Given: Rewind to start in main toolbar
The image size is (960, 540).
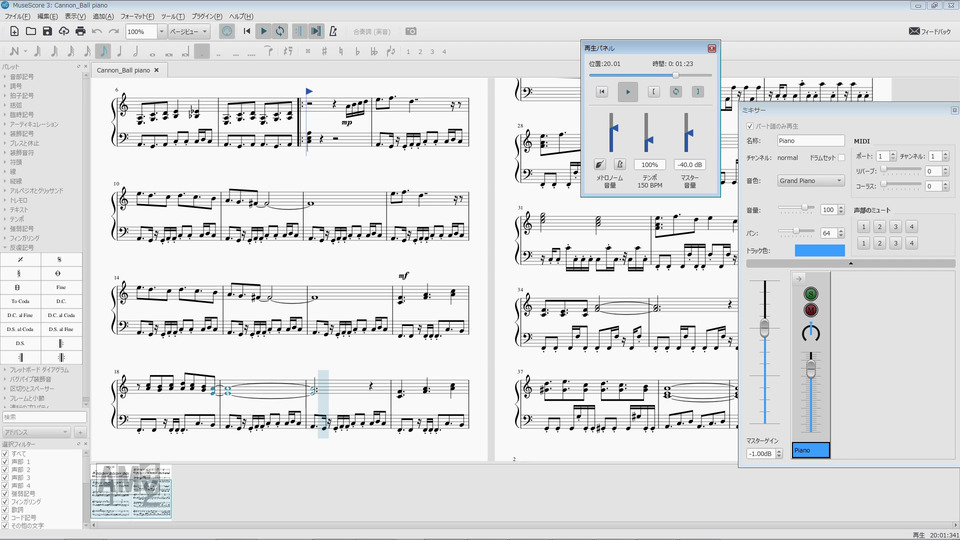Looking at the screenshot, I should pos(247,31).
